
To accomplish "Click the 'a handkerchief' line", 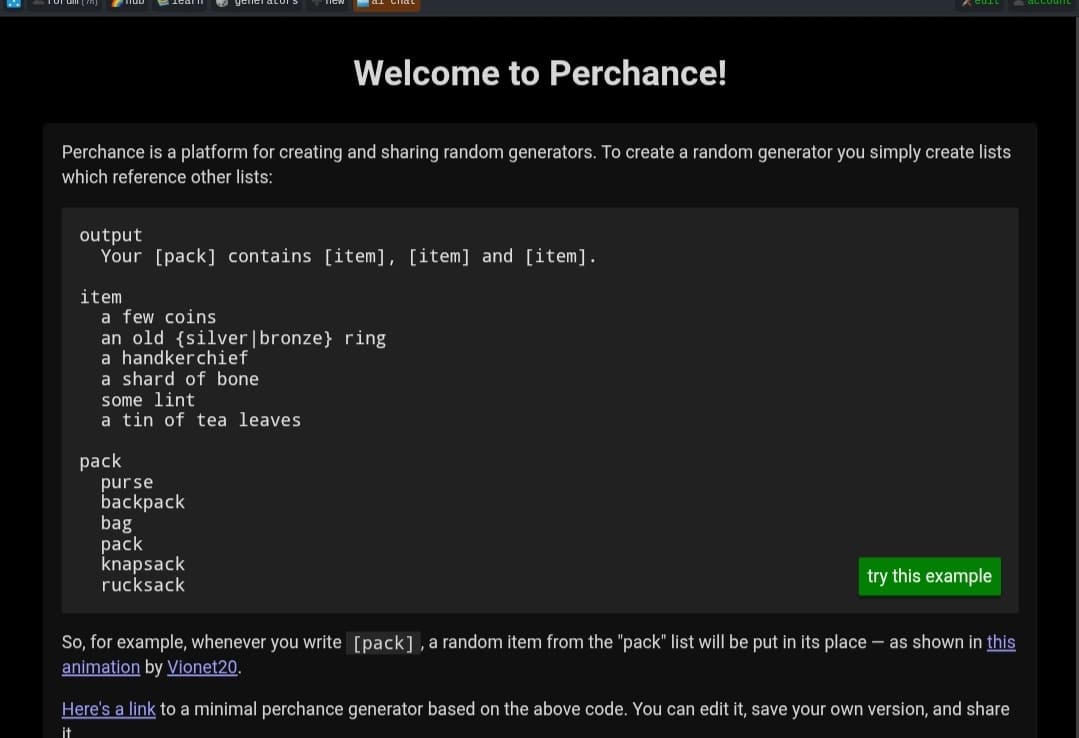I will (x=174, y=358).
